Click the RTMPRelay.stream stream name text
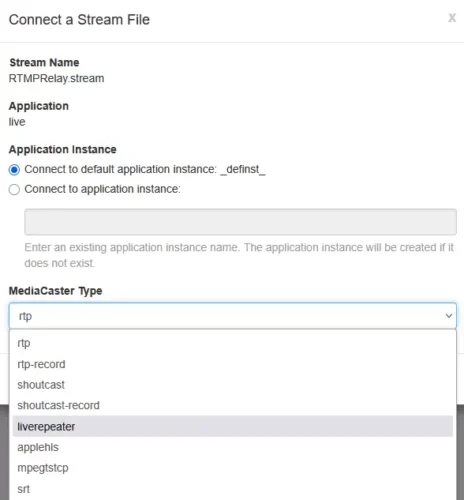This screenshot has height=500, width=464. point(56,79)
